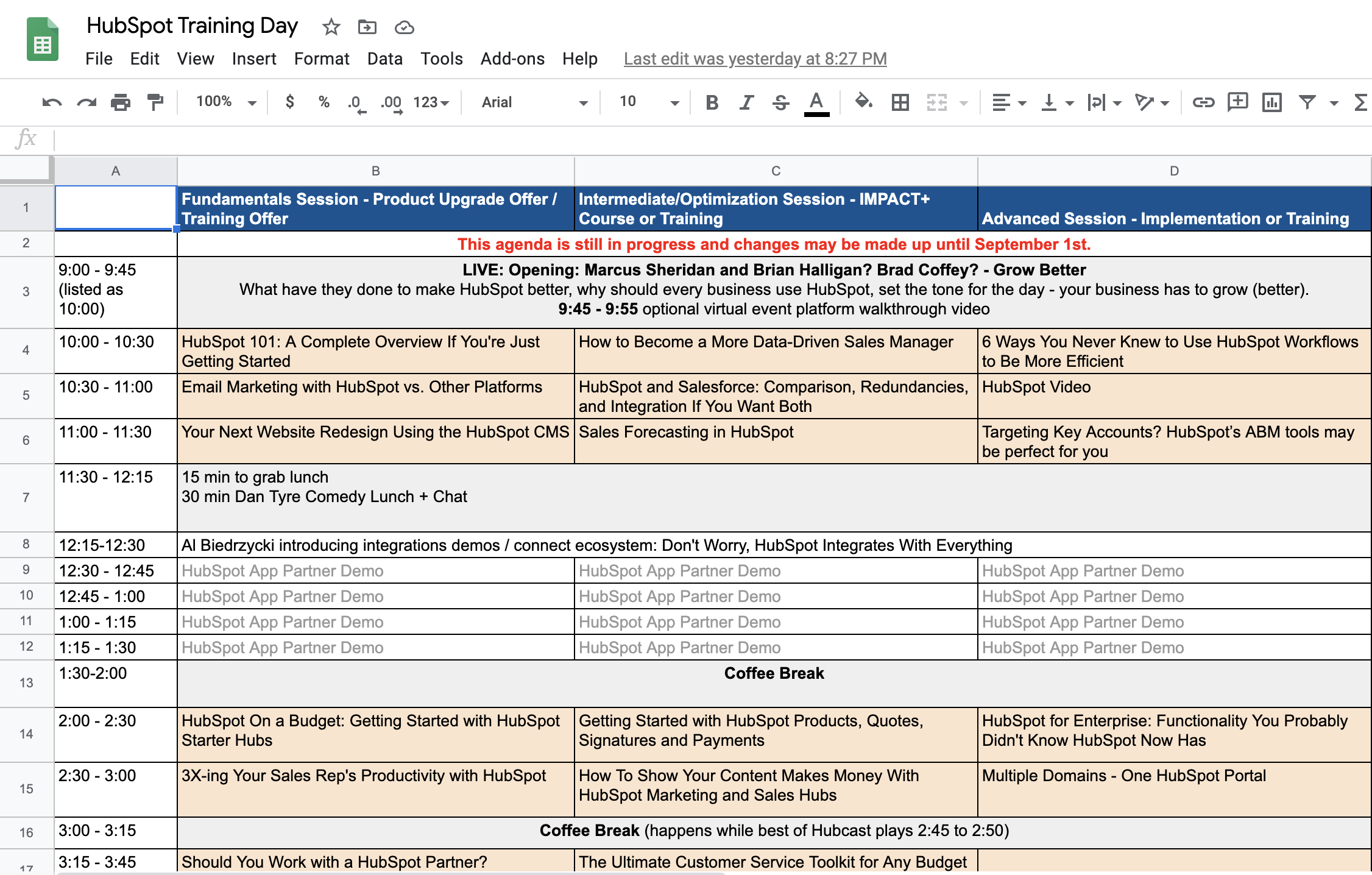1372x875 pixels.
Task: Insert a chart
Action: [x=1272, y=102]
